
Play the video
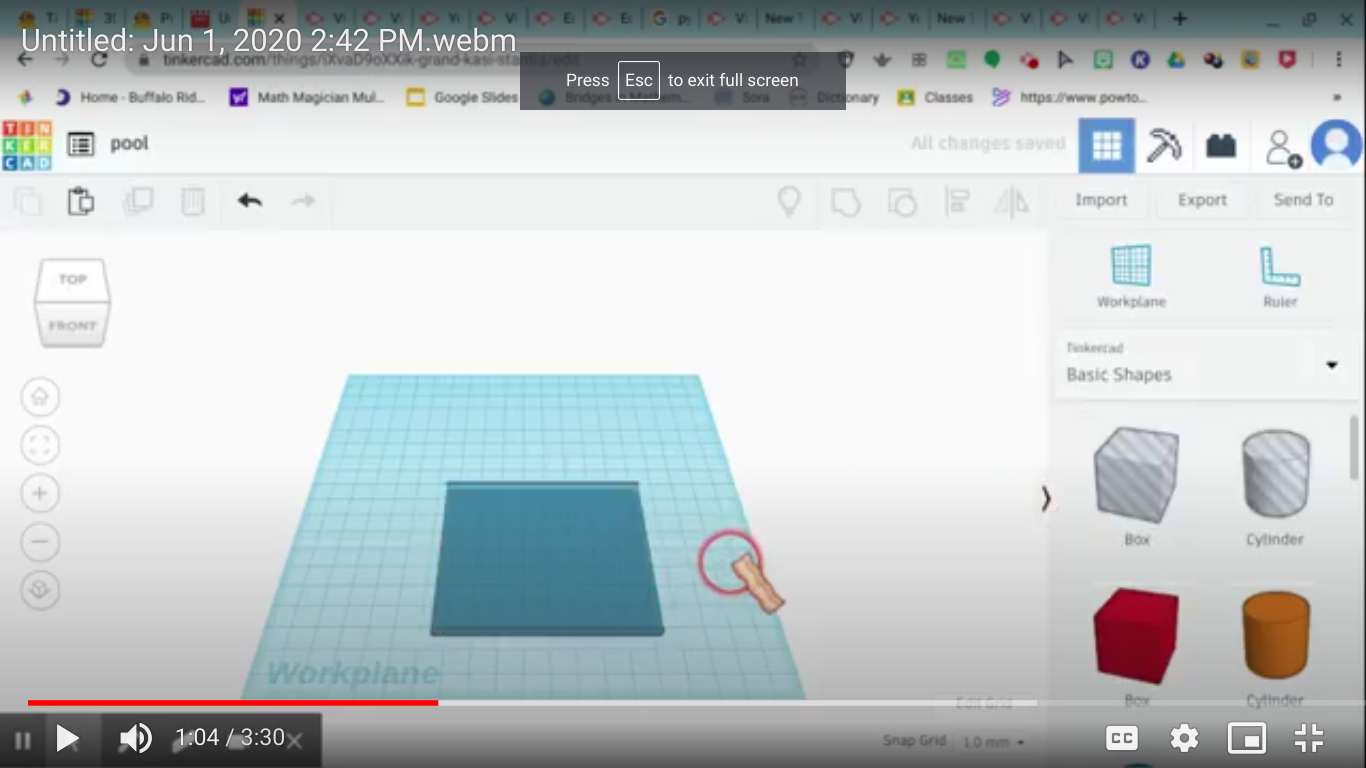[x=67, y=738]
